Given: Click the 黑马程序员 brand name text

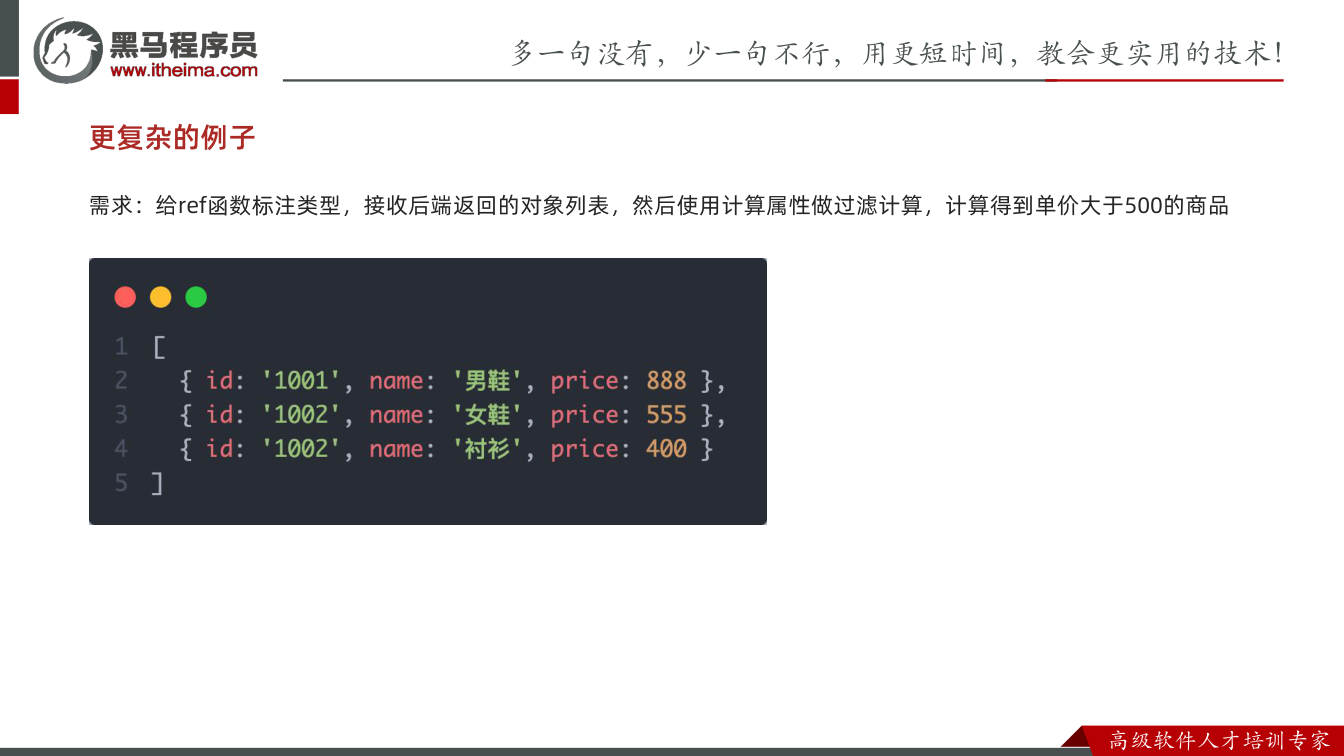Looking at the screenshot, I should 184,44.
